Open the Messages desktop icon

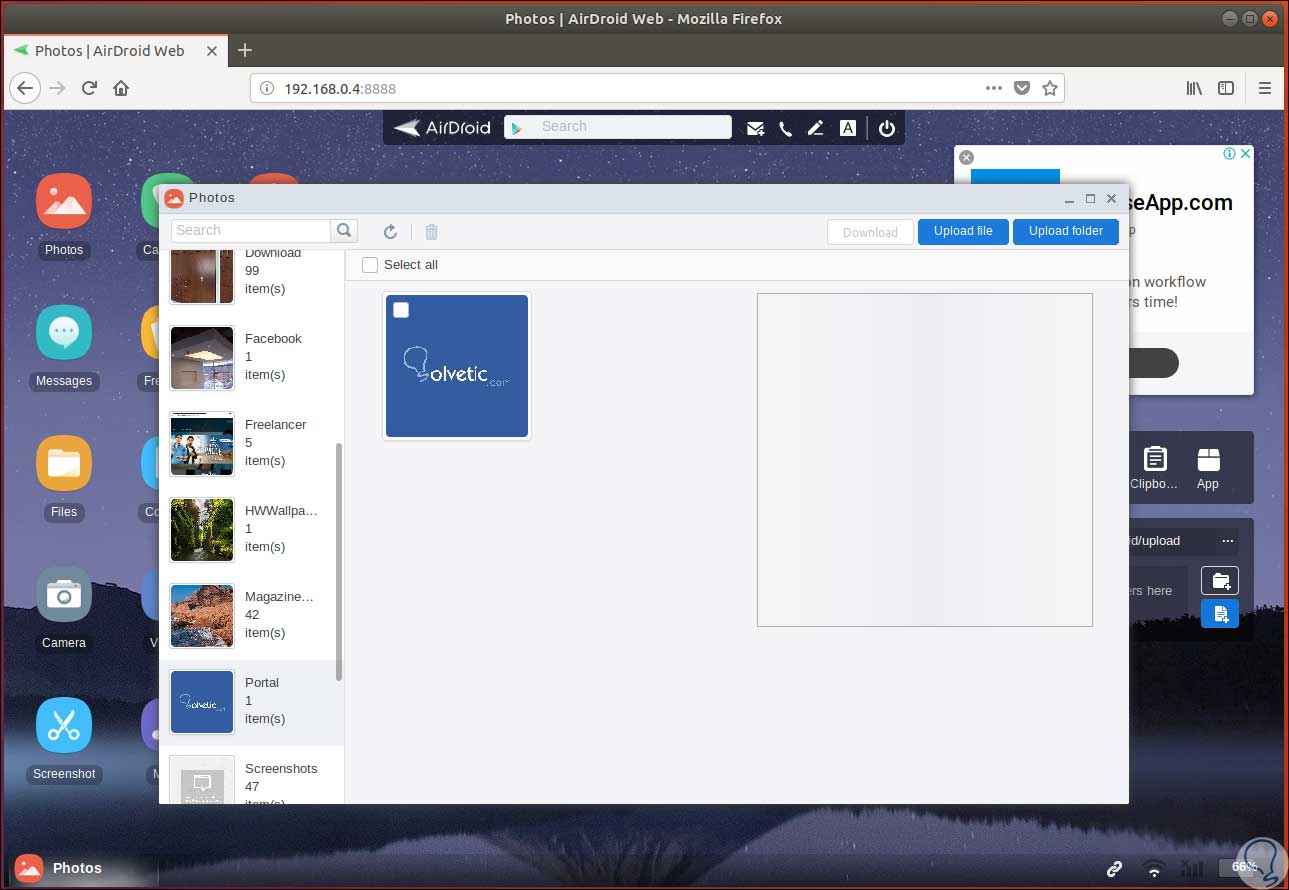click(64, 332)
